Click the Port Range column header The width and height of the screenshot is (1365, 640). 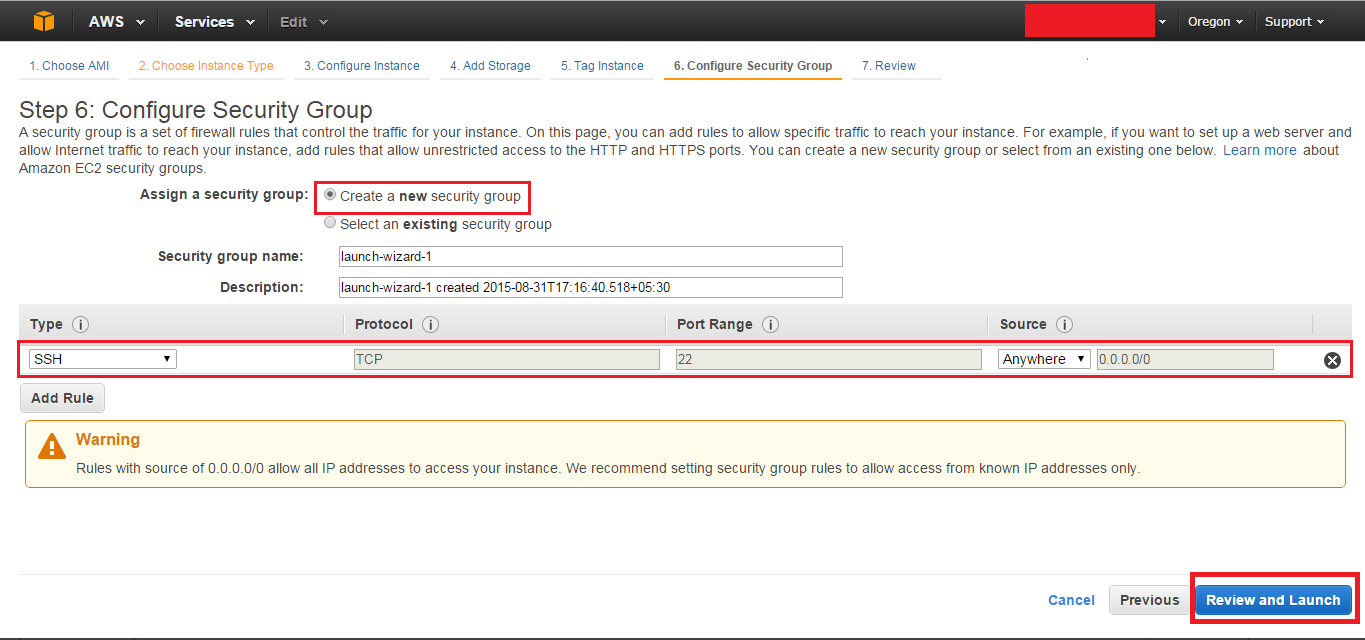click(714, 325)
